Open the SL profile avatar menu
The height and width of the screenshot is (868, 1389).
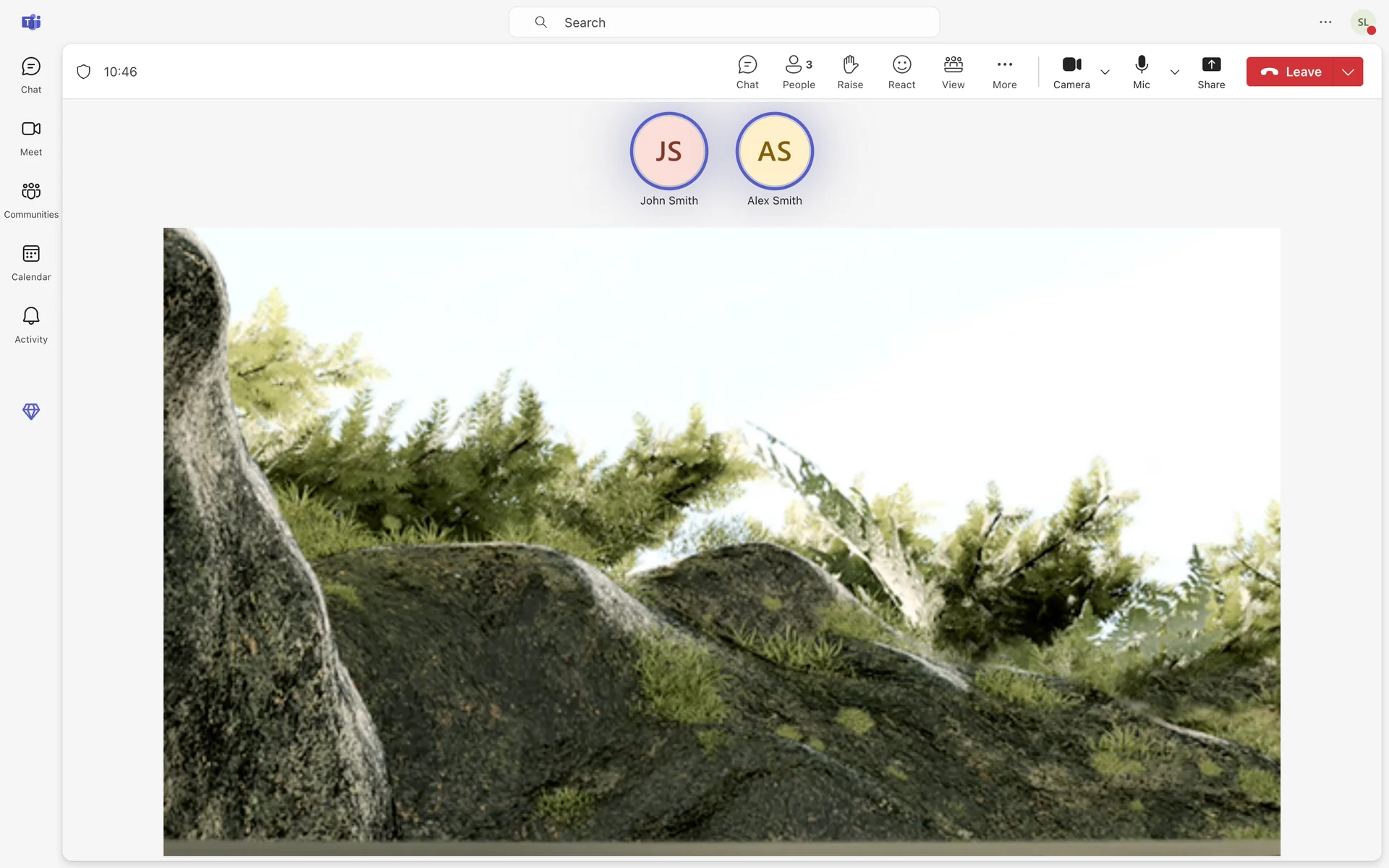click(1362, 22)
